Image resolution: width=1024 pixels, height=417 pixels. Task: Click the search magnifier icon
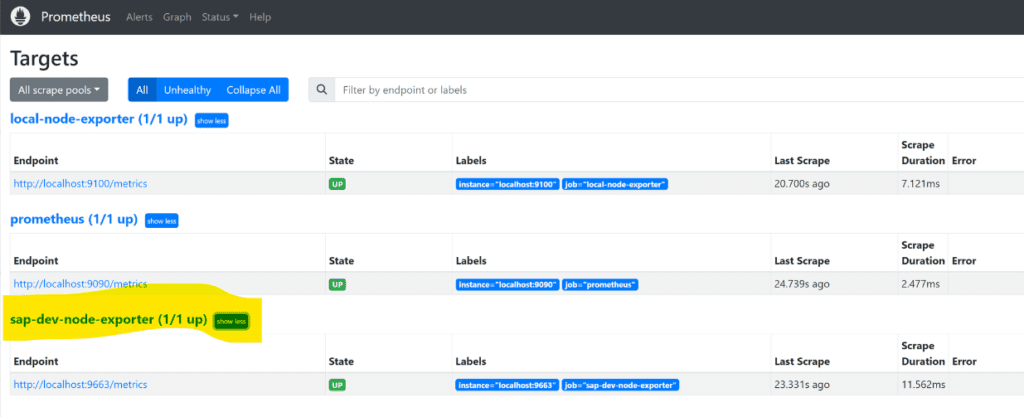click(x=321, y=90)
